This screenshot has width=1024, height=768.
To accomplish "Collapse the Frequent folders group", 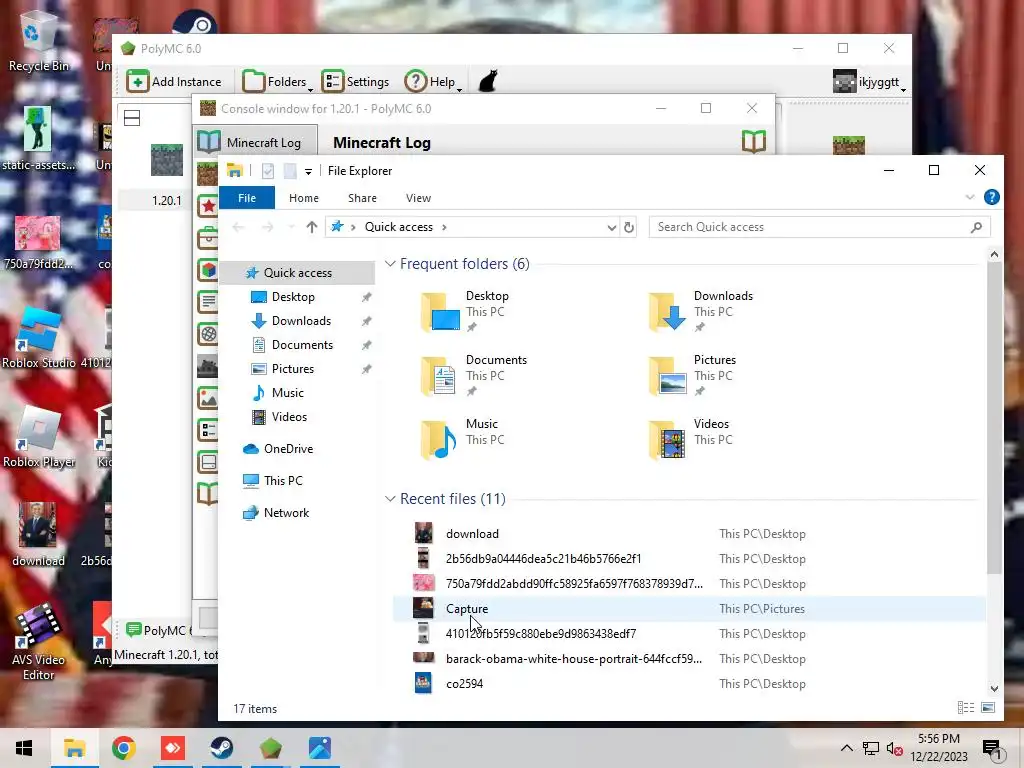I will tap(390, 264).
